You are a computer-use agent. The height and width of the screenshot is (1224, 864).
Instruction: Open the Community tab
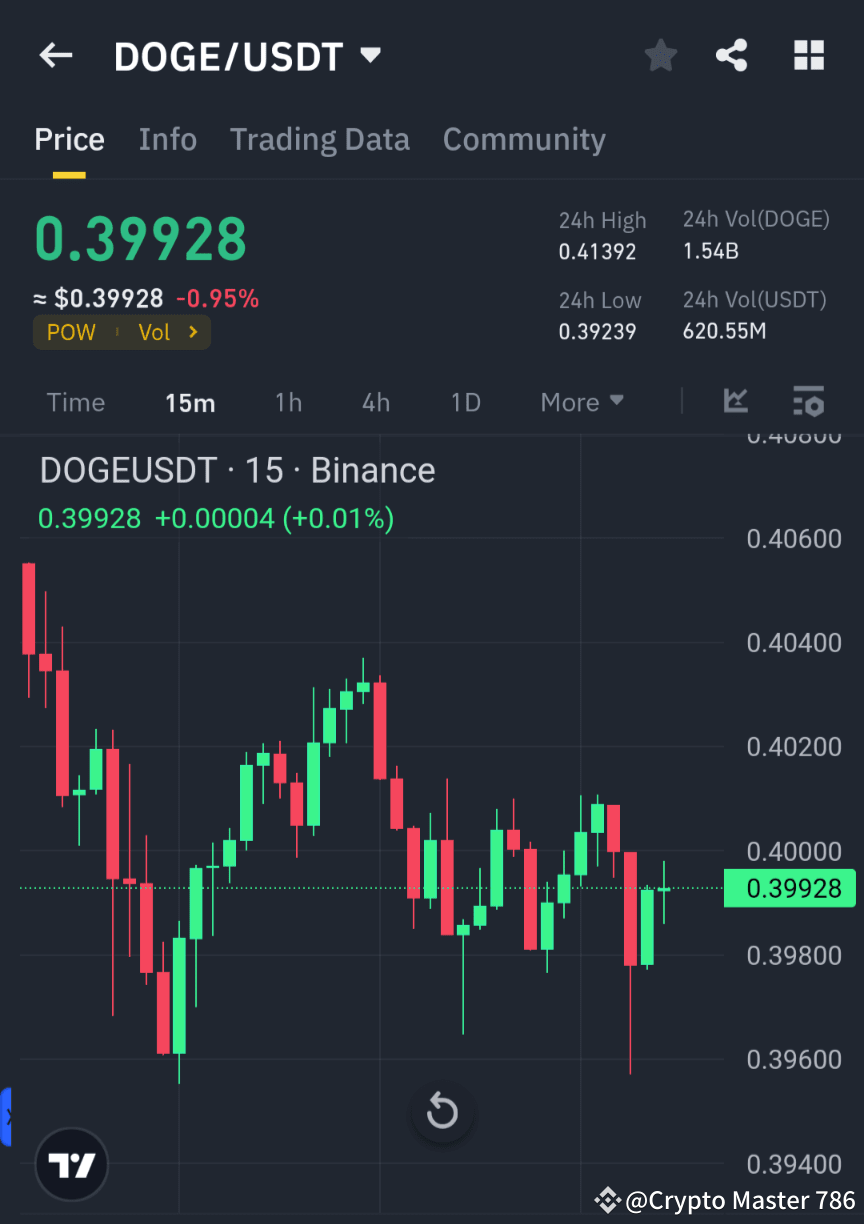click(x=524, y=139)
